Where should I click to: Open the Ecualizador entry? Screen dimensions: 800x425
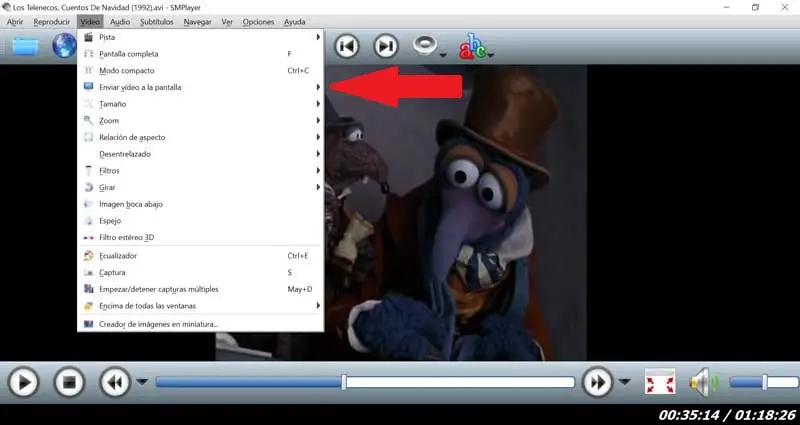pyautogui.click(x=201, y=256)
